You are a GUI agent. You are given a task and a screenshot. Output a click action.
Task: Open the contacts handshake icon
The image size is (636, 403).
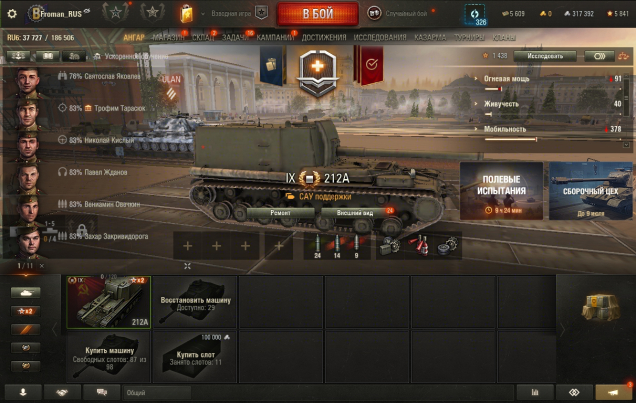[62, 392]
